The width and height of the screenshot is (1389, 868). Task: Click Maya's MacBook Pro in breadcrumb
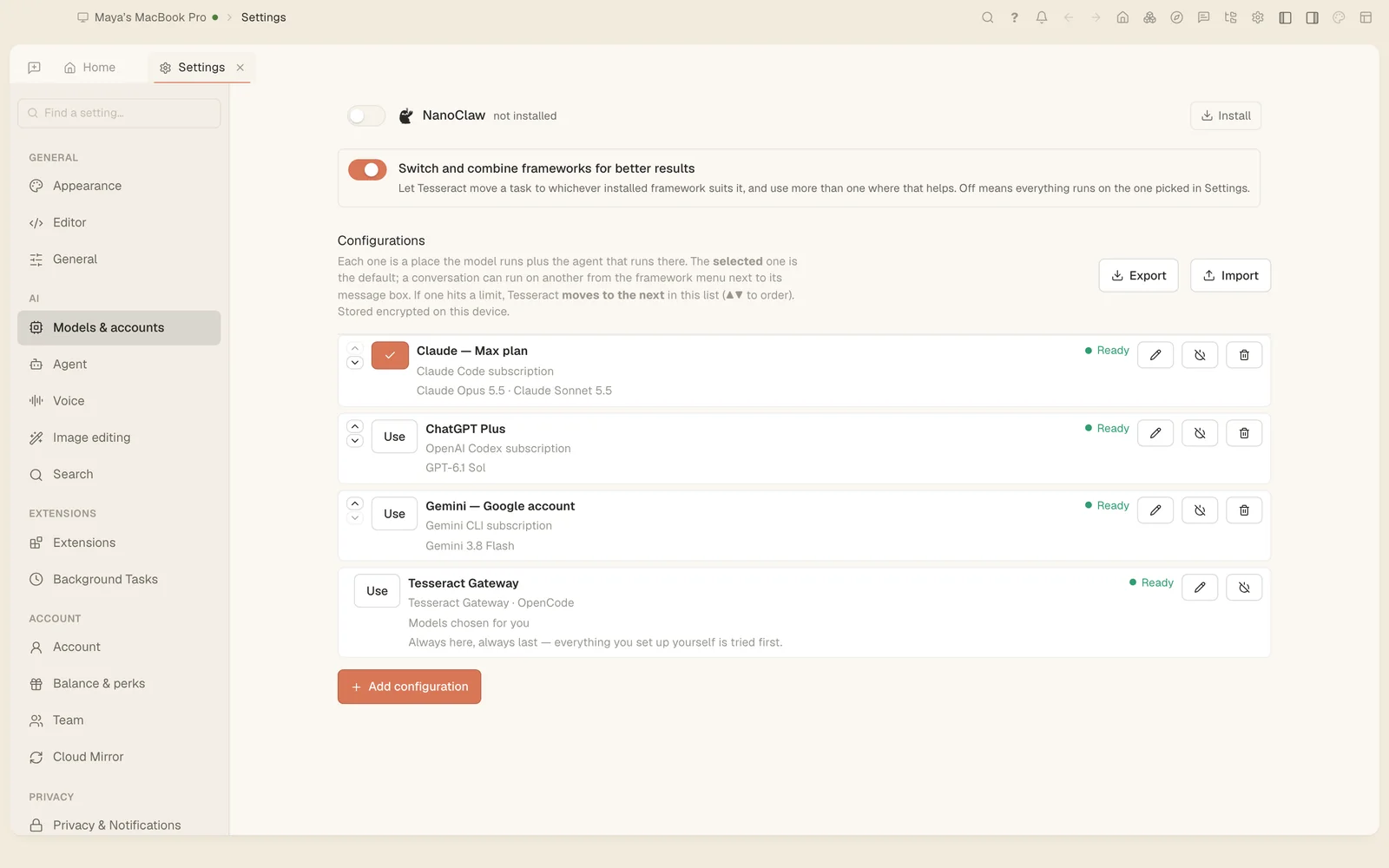coord(149,17)
